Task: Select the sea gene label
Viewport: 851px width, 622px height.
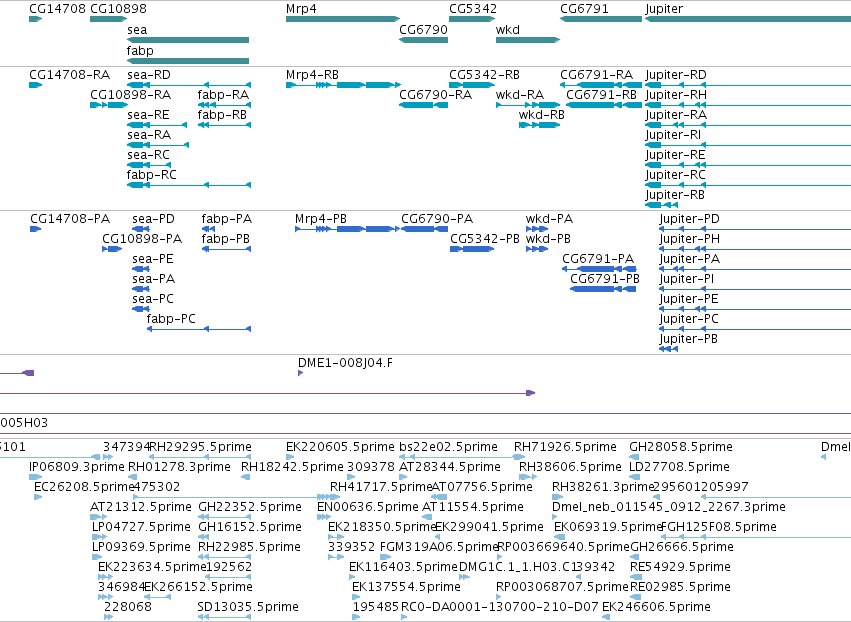Action: pyautogui.click(x=137, y=30)
